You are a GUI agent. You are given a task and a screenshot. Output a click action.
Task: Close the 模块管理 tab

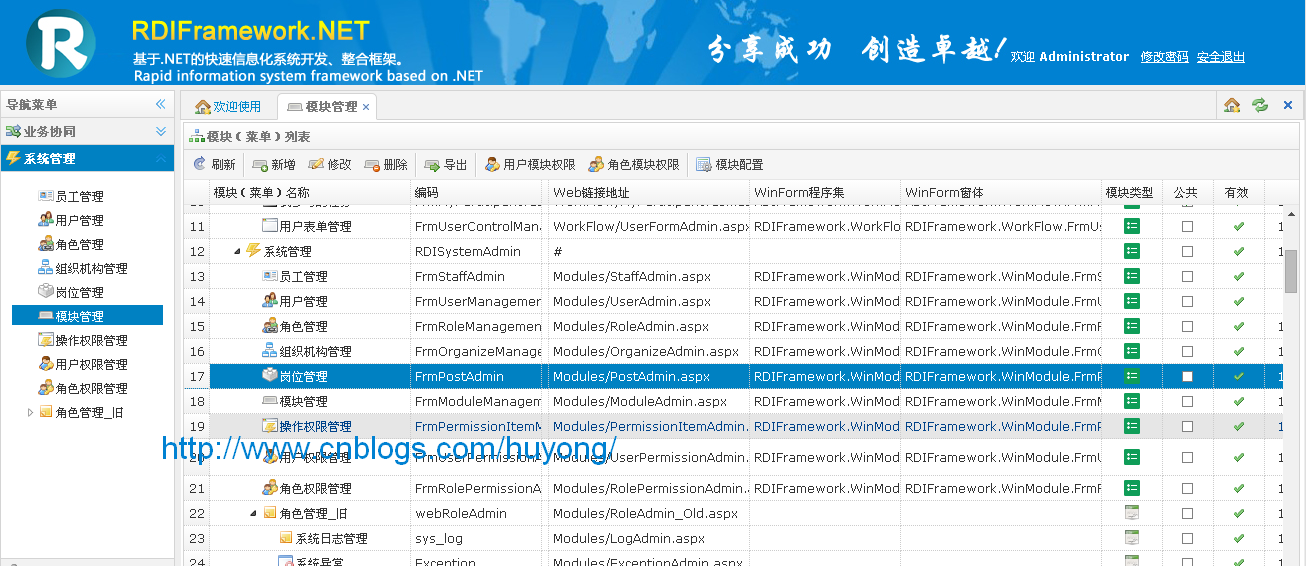[x=366, y=107]
